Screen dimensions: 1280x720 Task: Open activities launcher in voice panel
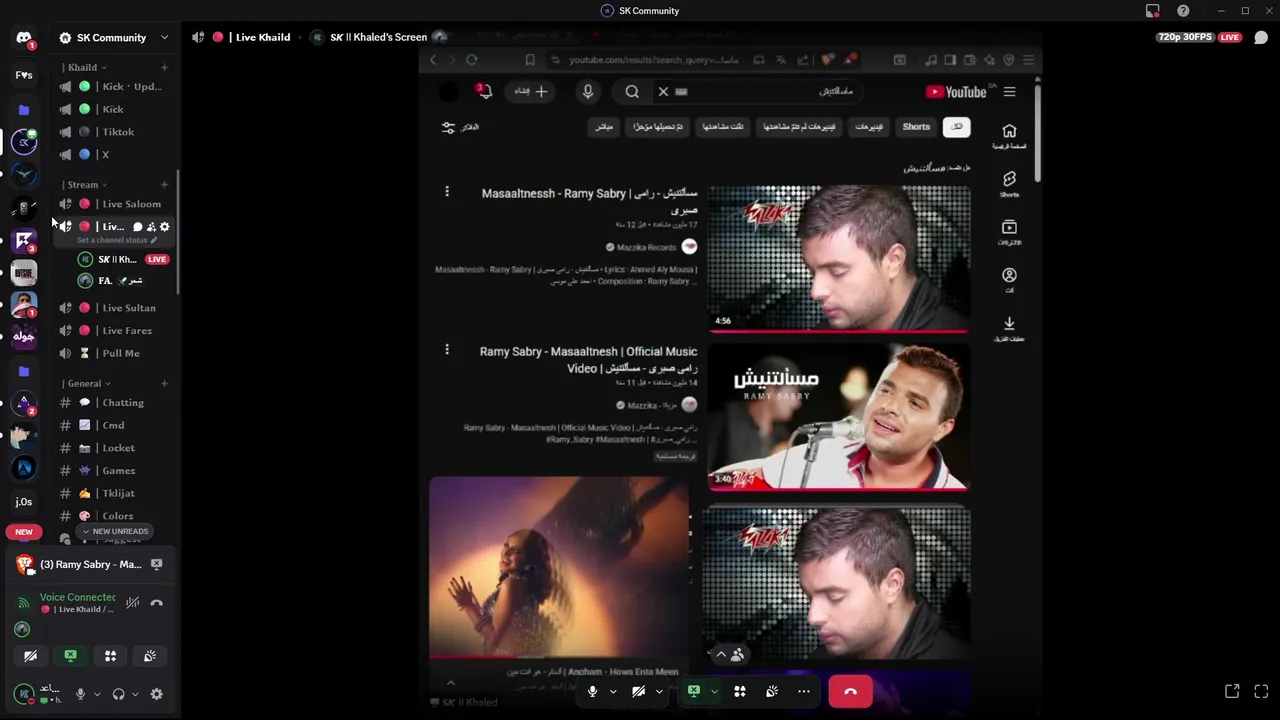(110, 656)
